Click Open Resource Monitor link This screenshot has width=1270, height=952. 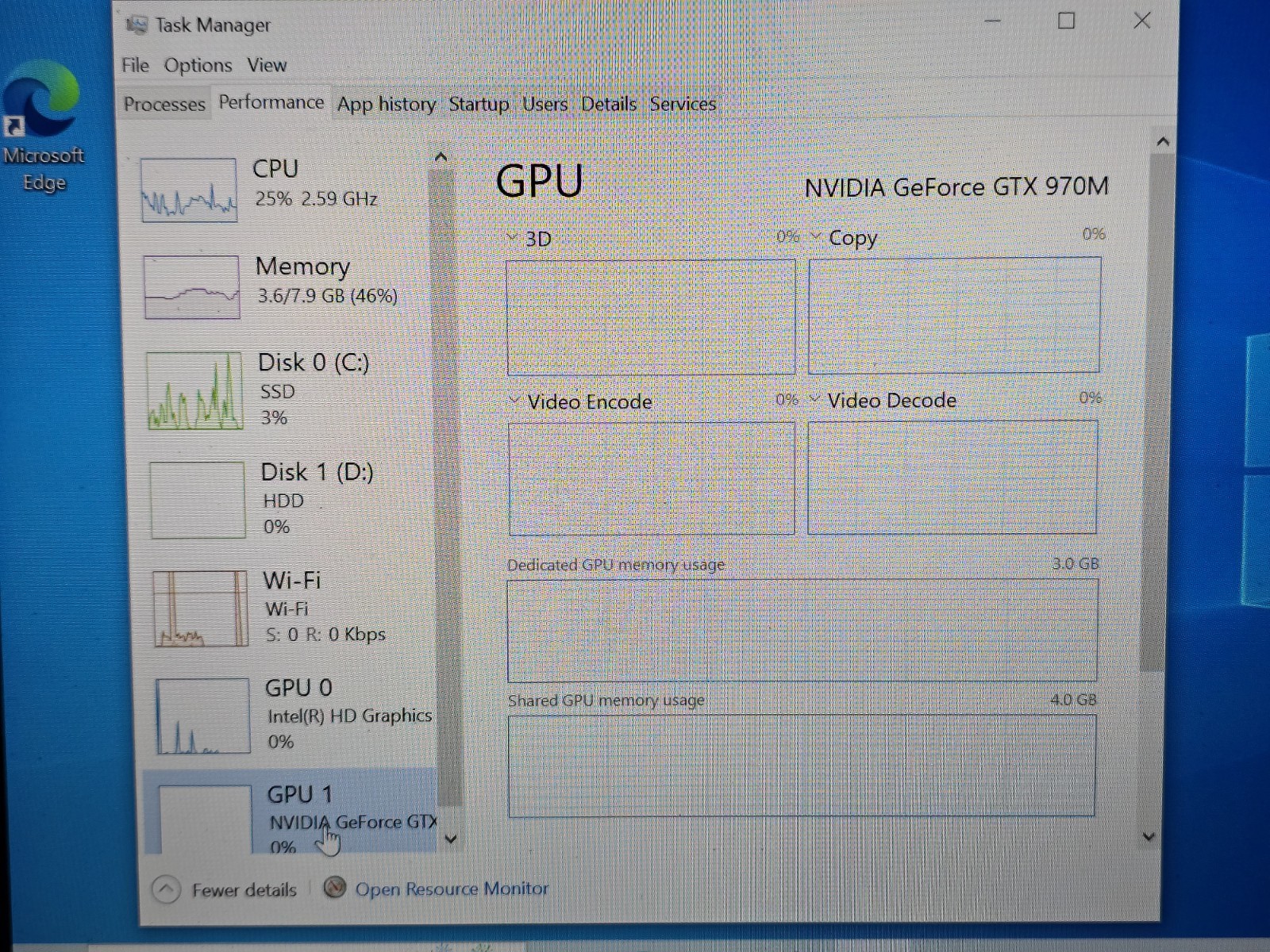coord(452,889)
